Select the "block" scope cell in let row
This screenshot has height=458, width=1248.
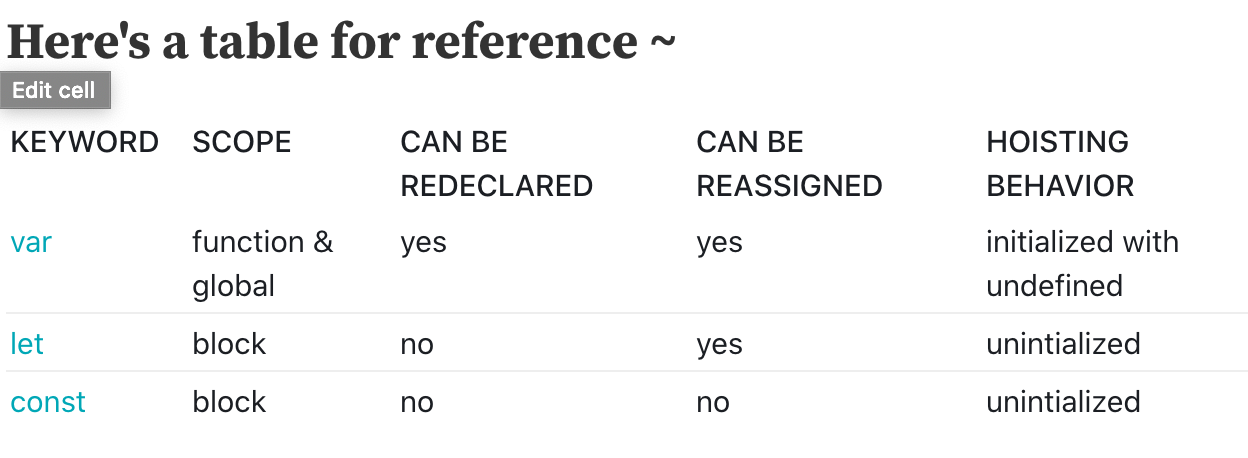pos(229,344)
